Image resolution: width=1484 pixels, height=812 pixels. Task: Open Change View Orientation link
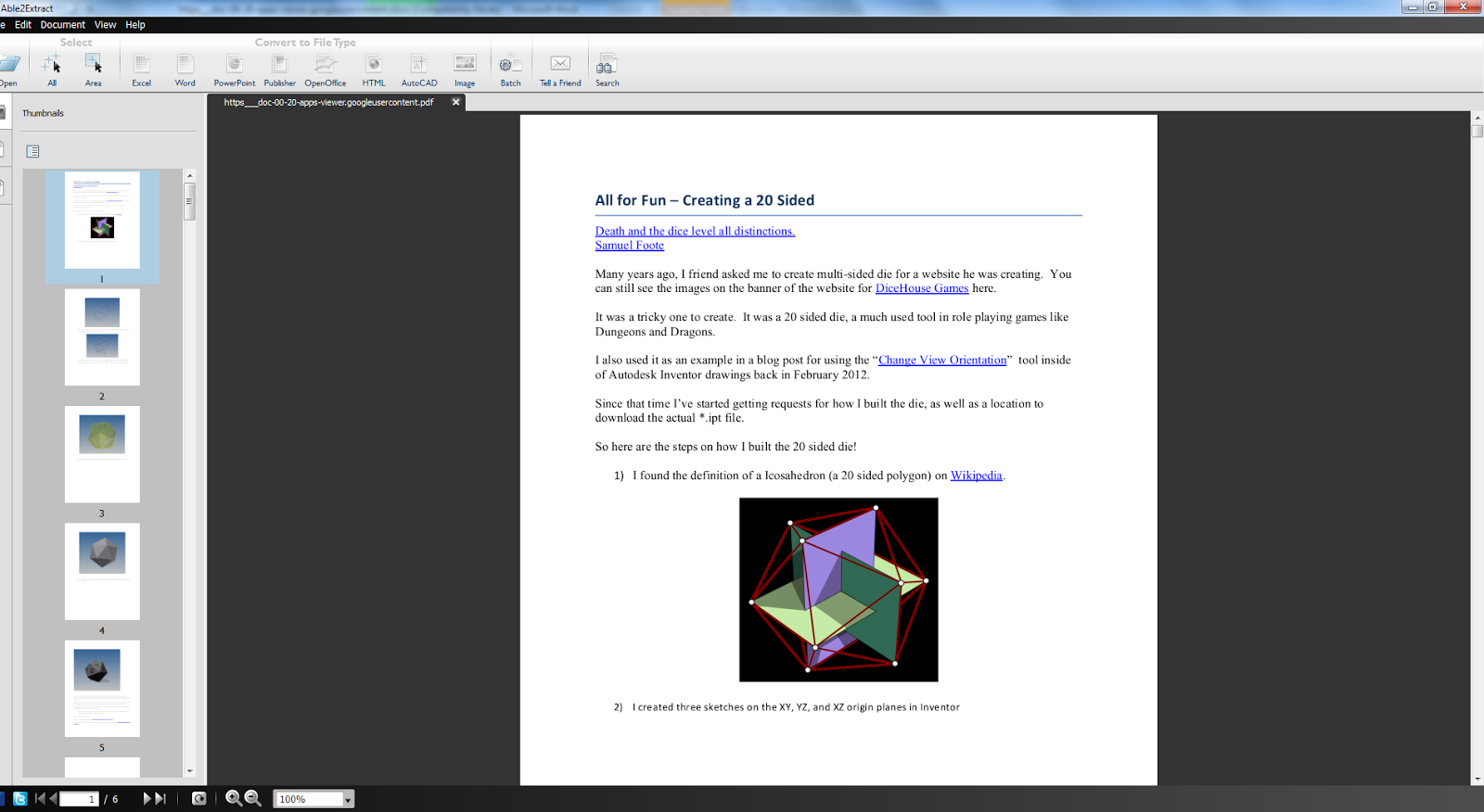tap(942, 360)
